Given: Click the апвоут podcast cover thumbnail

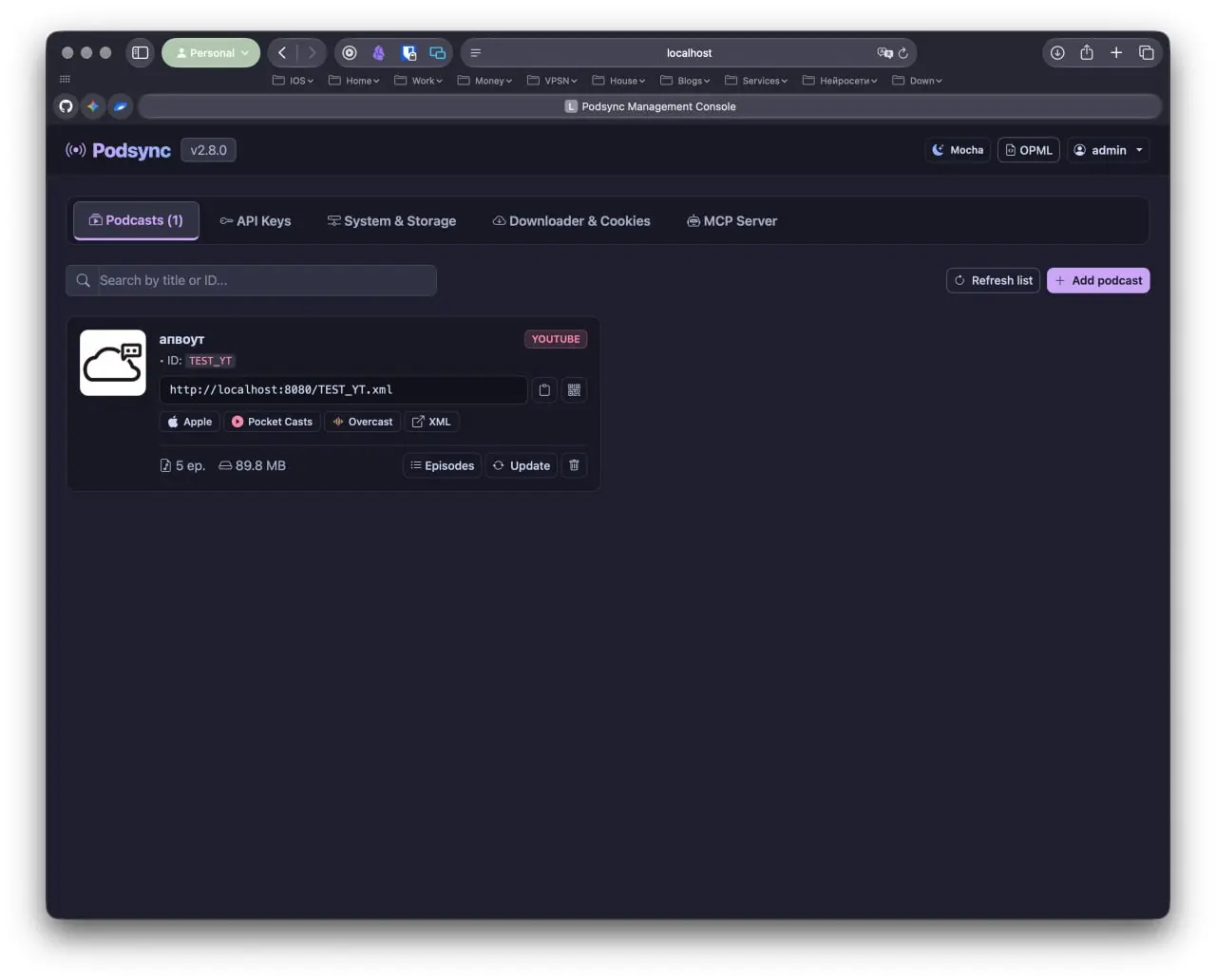Looking at the screenshot, I should pos(113,363).
